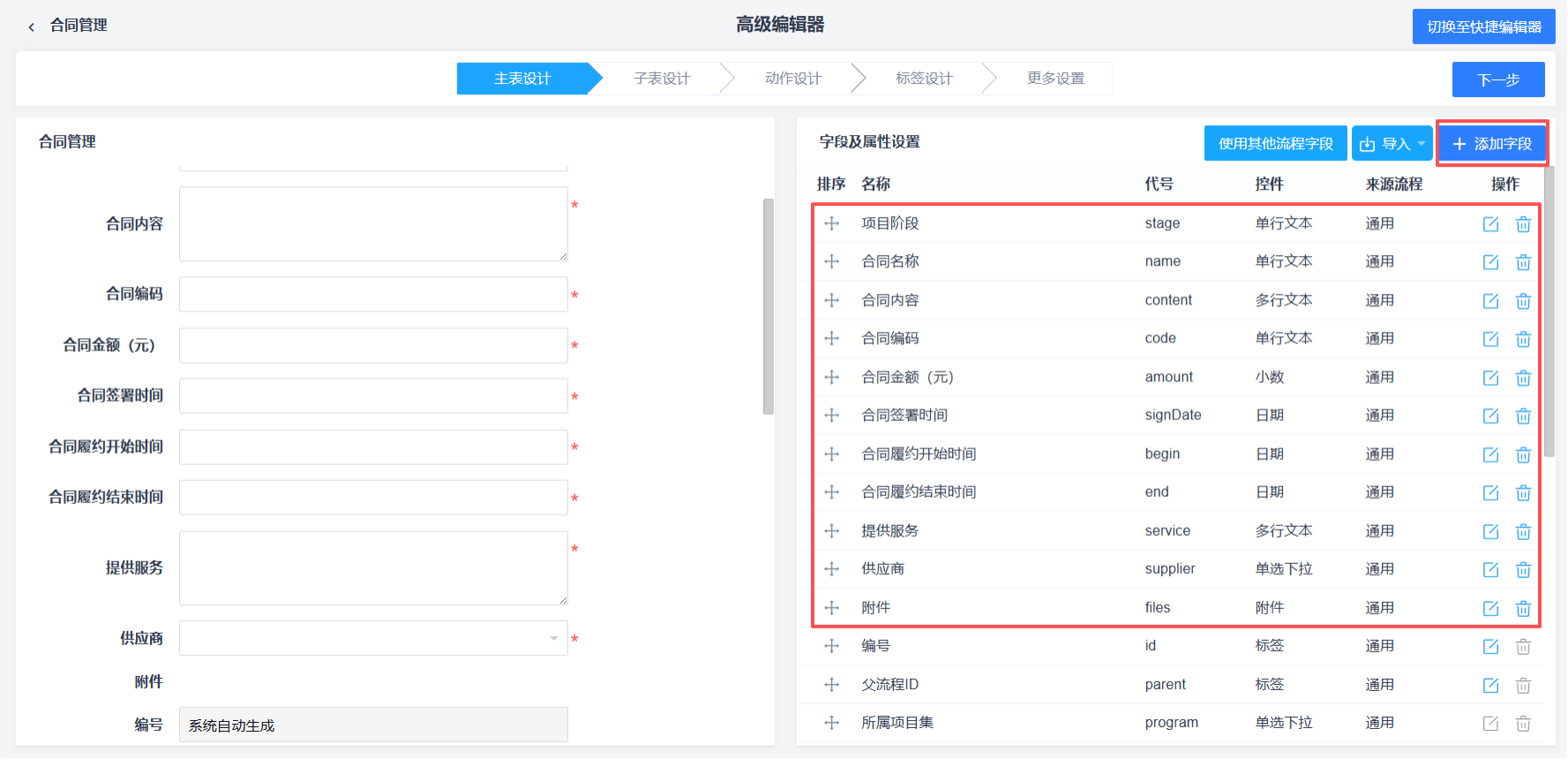
Task: Open the 更多设置 step tab
Action: (1055, 79)
